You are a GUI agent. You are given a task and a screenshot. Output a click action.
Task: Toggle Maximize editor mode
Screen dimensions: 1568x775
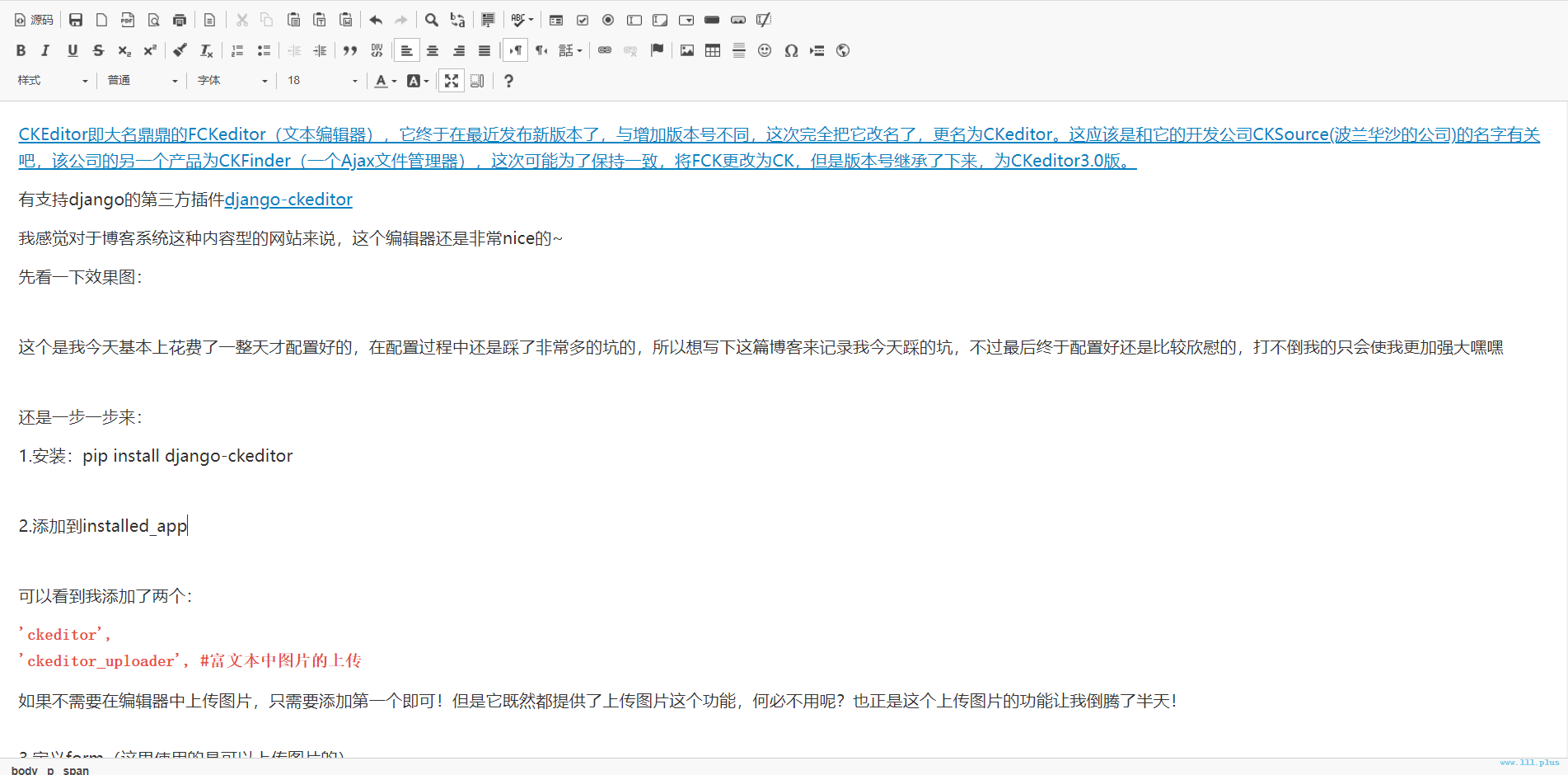[x=452, y=81]
